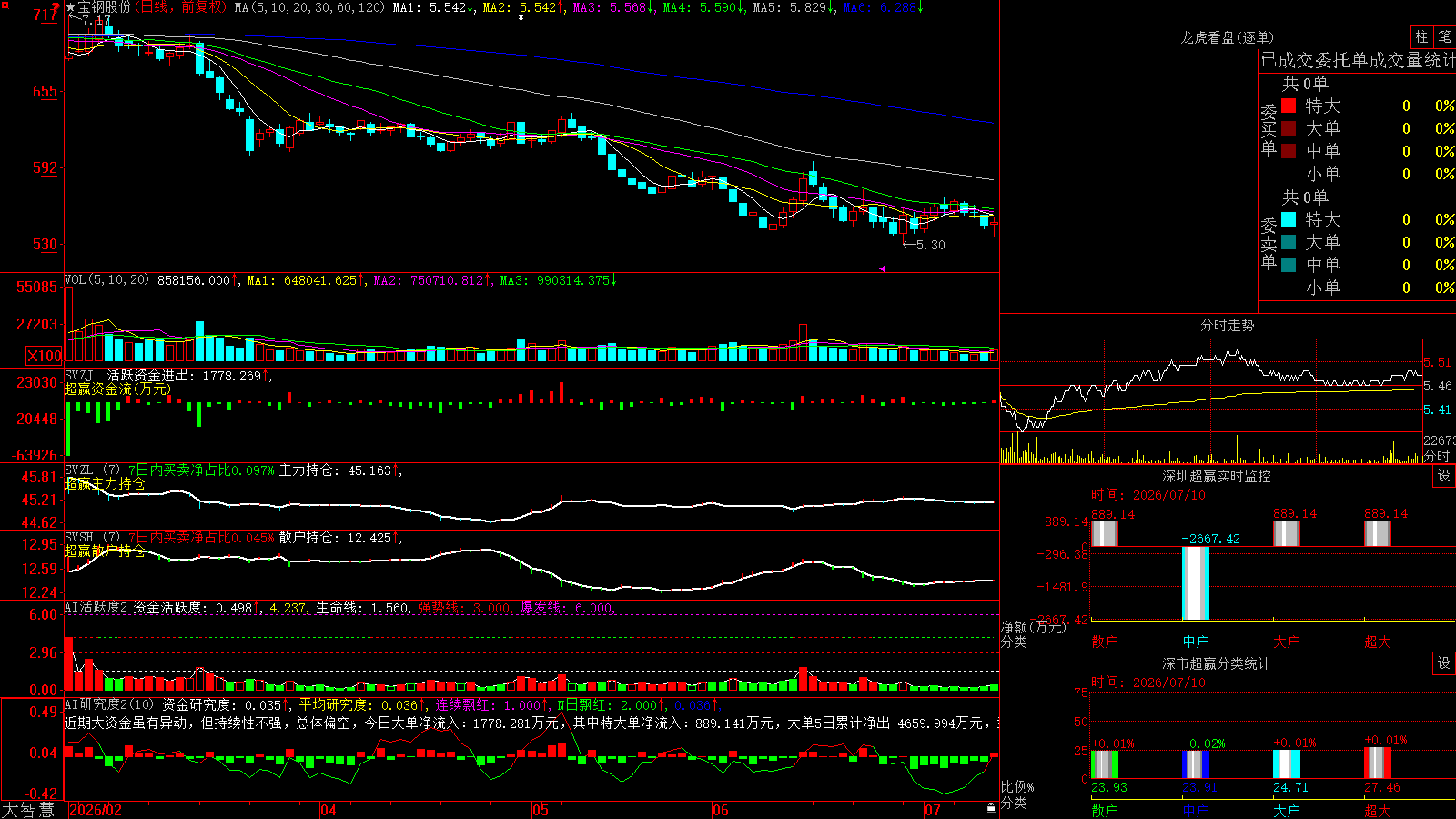Click the dark red 中单 buy-order swatch
Viewport: 1456px width, 819px height.
pos(1289,151)
